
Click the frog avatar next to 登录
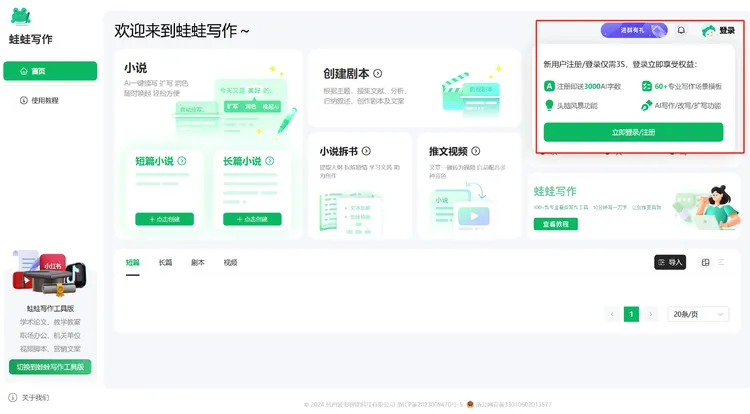tap(708, 31)
